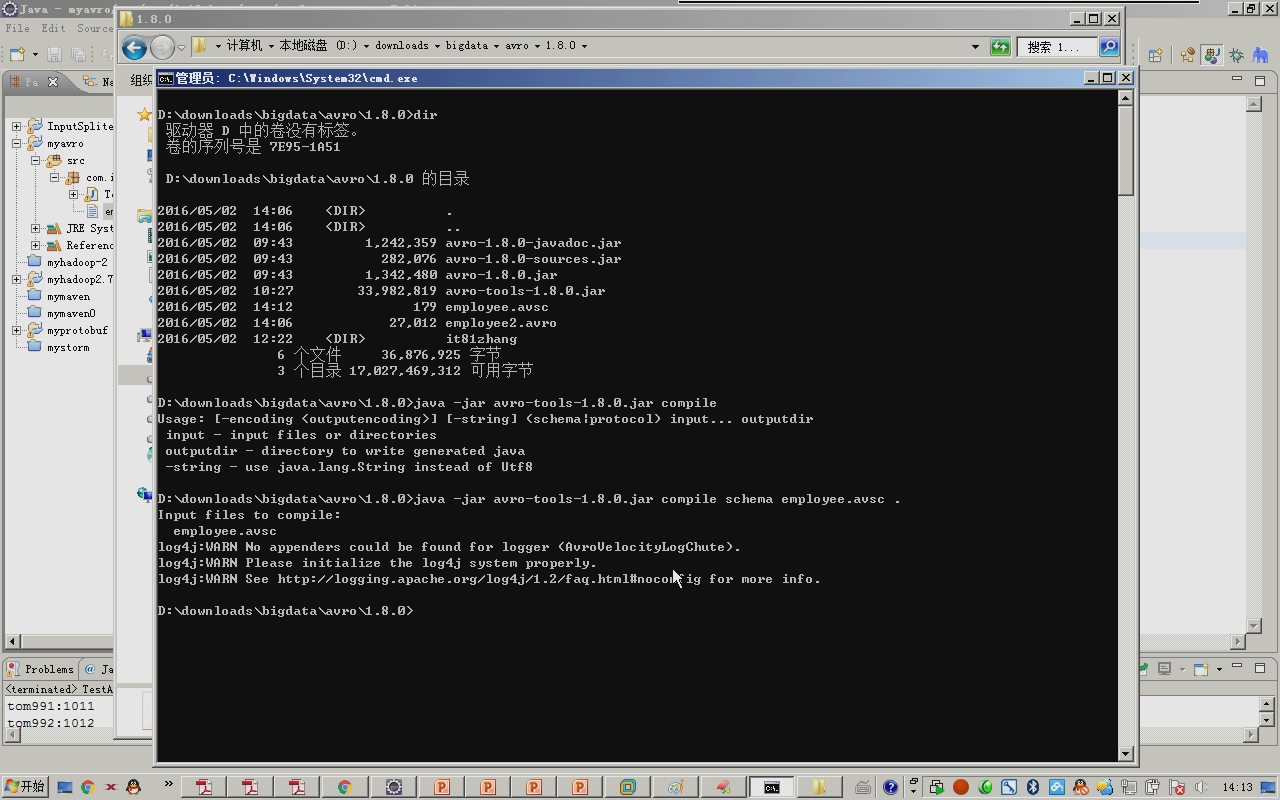Switch to folder Explorer taskbar button
This screenshot has height=800, width=1280.
tap(819, 787)
